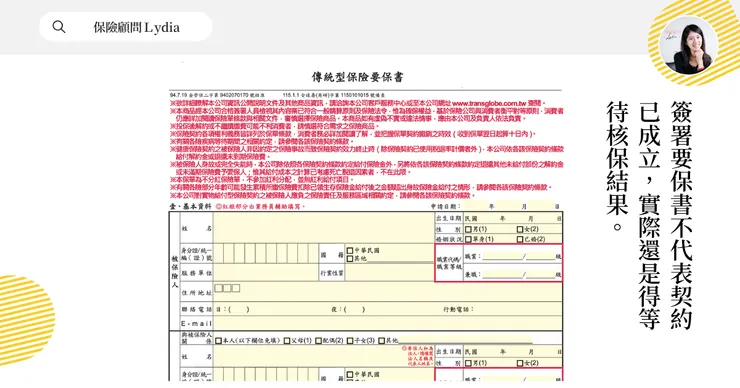Click the applicant's 出生日期 birthdate field
Image resolution: width=740 pixels, height=388 pixels.
pyautogui.click(x=513, y=352)
